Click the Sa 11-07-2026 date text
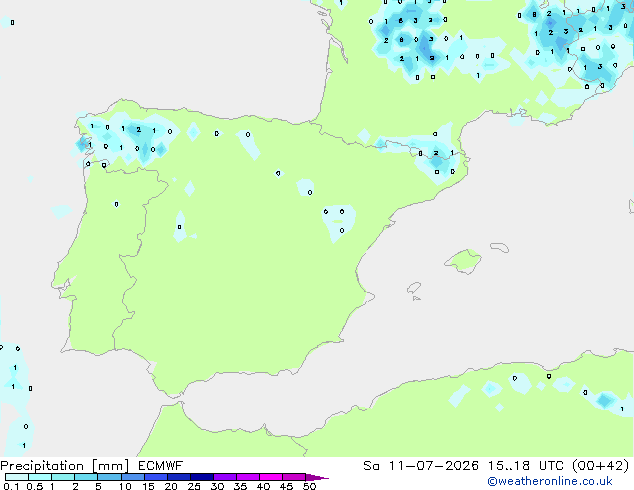 (421, 466)
